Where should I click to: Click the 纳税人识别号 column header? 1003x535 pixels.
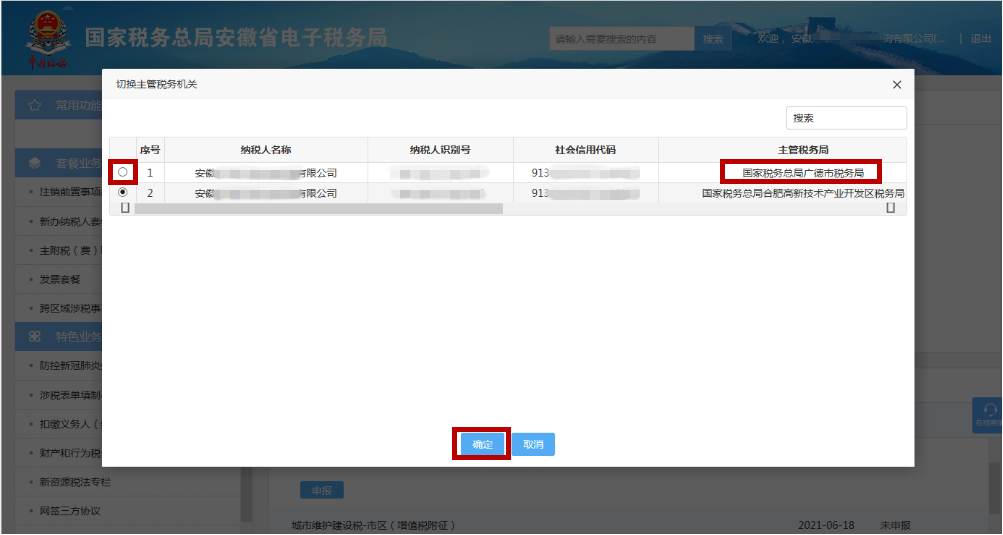[x=440, y=150]
